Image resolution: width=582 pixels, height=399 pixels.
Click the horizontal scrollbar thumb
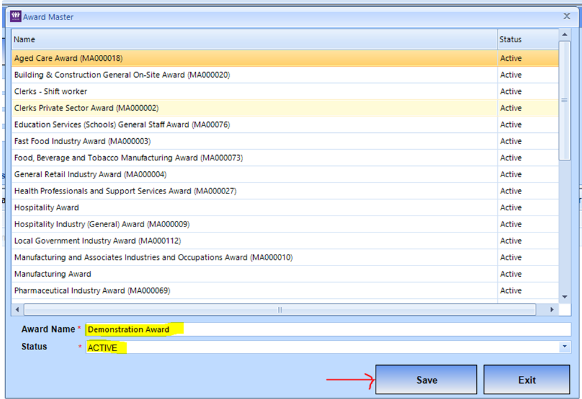coord(280,310)
